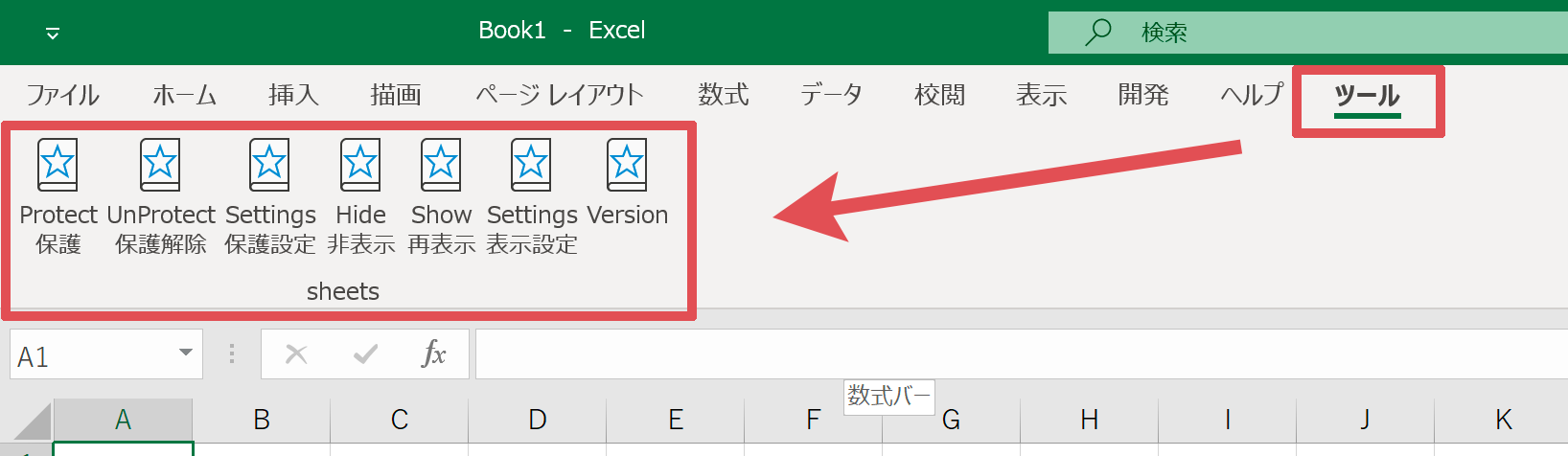Select column C header
The height and width of the screenshot is (456, 1568).
click(400, 420)
